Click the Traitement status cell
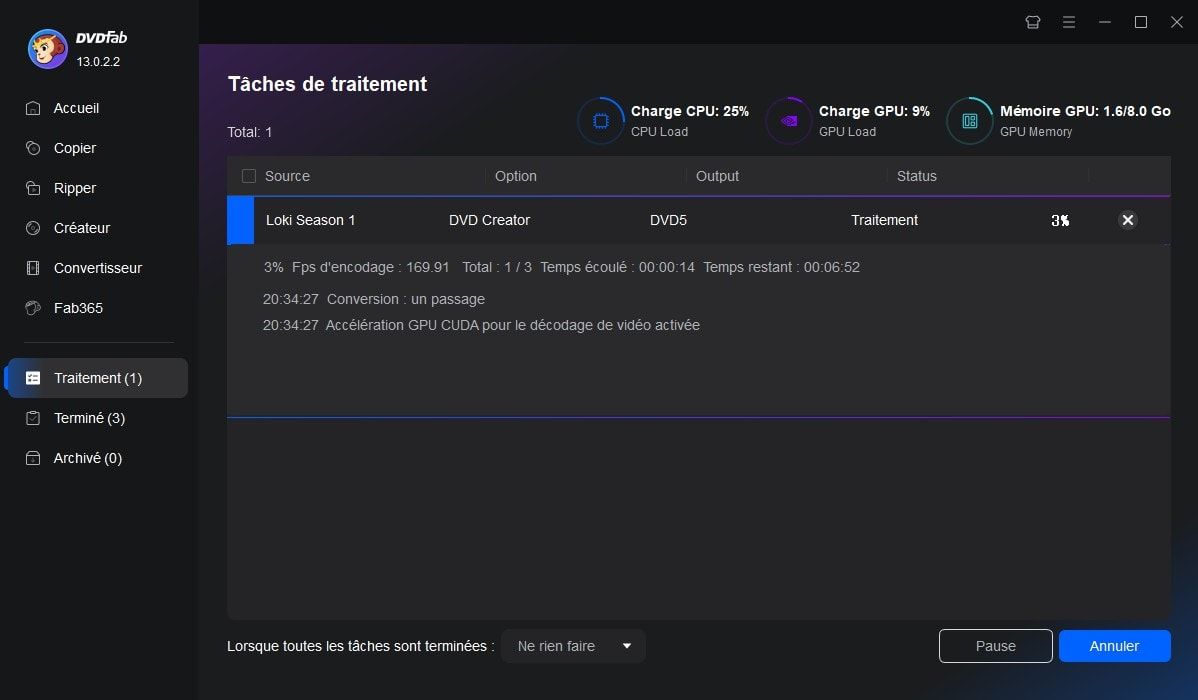Image resolution: width=1198 pixels, height=700 pixels. click(885, 220)
